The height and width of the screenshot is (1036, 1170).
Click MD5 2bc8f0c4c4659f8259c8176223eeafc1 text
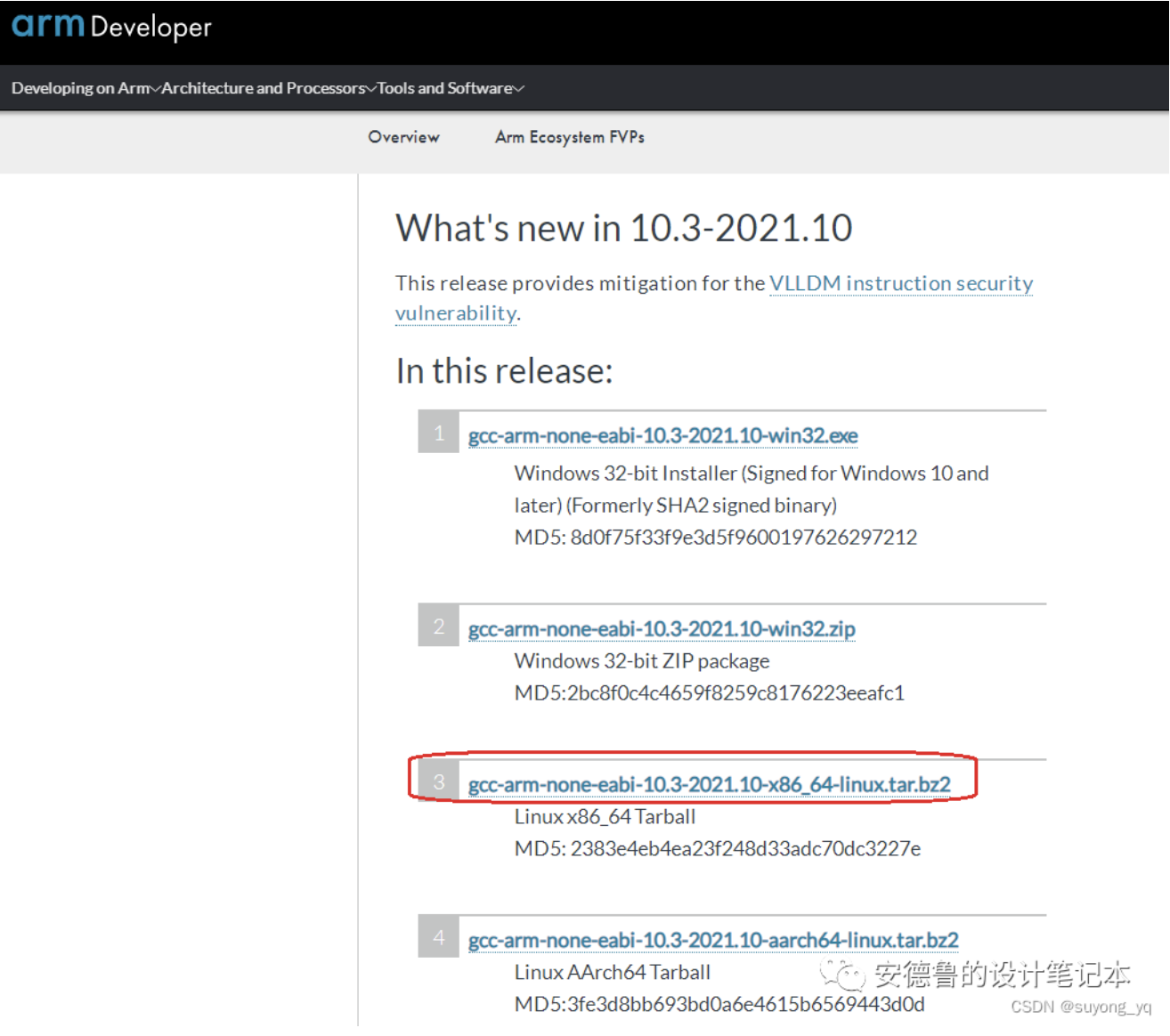(x=710, y=692)
